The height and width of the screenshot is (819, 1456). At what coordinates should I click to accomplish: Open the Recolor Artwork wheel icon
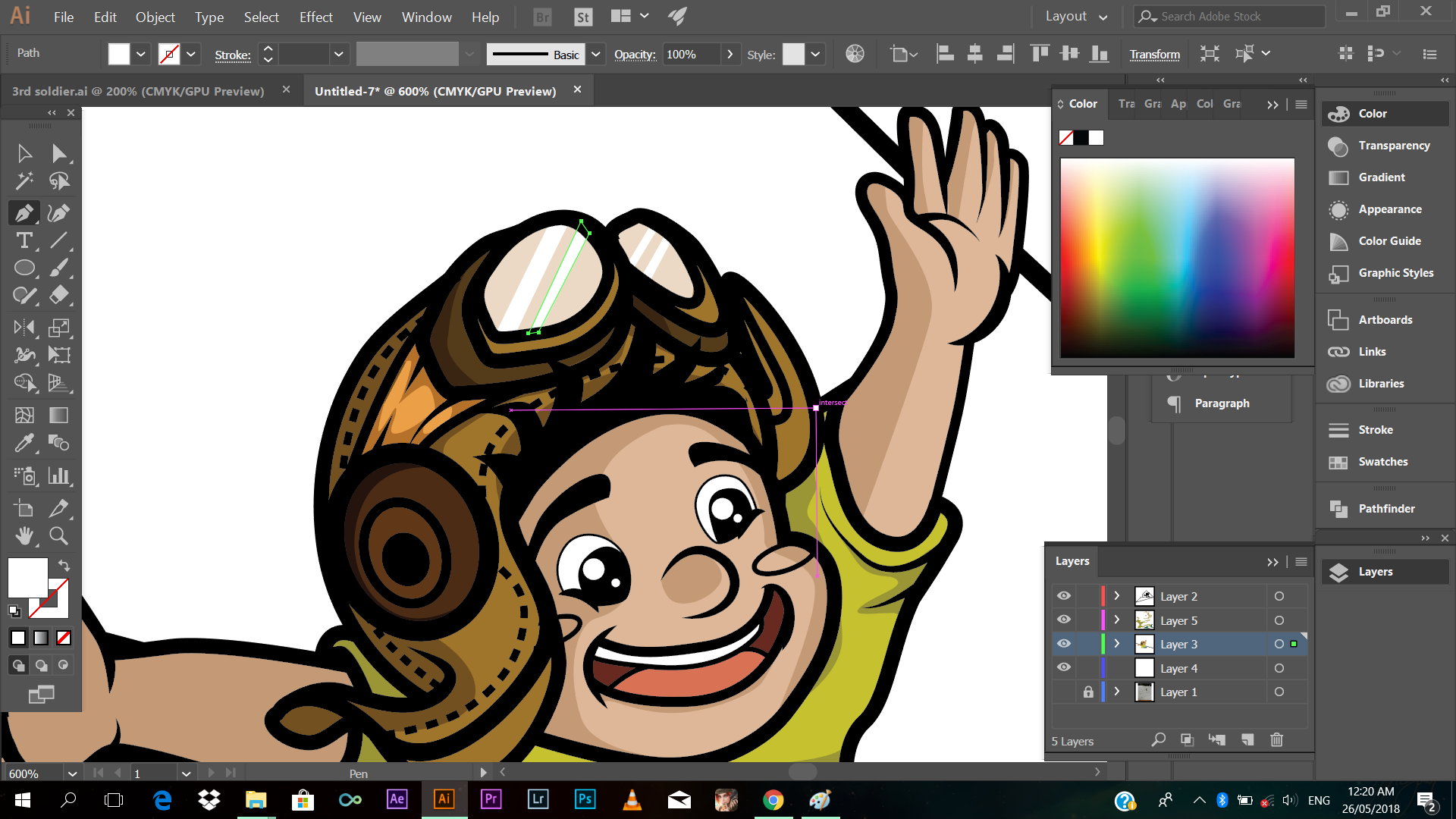(855, 54)
